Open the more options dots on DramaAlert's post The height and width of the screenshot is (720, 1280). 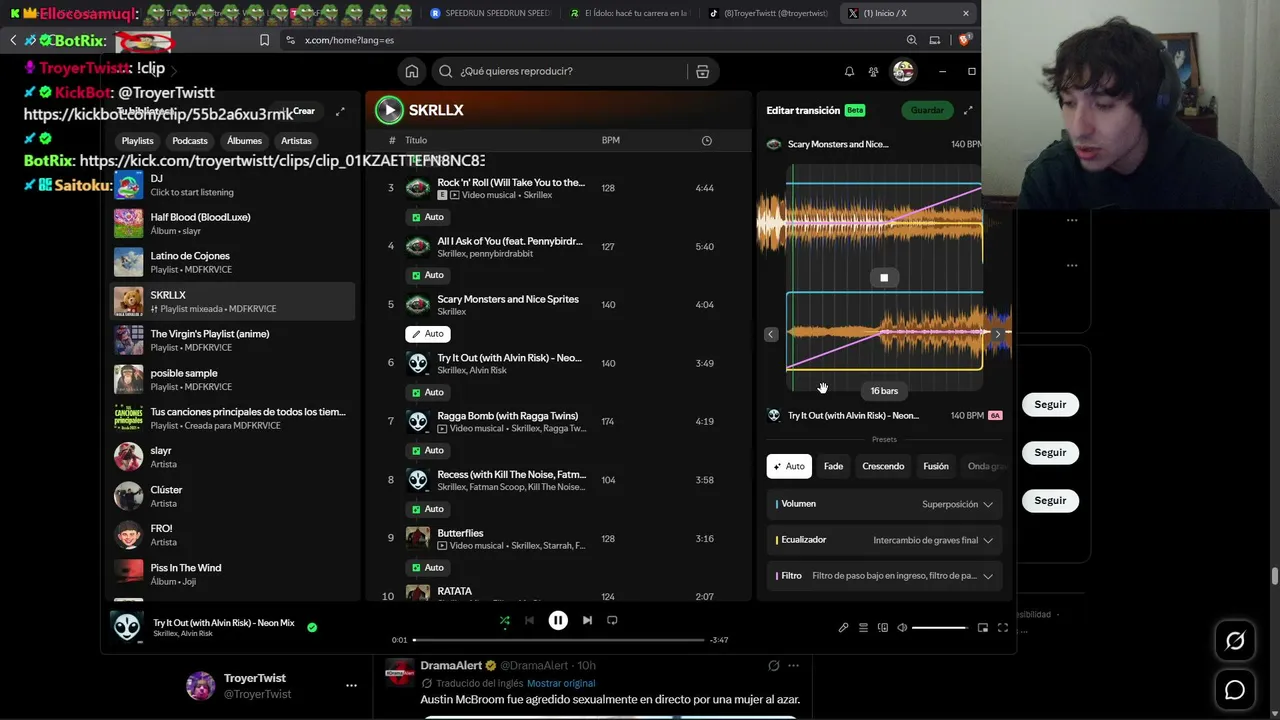coord(793,666)
